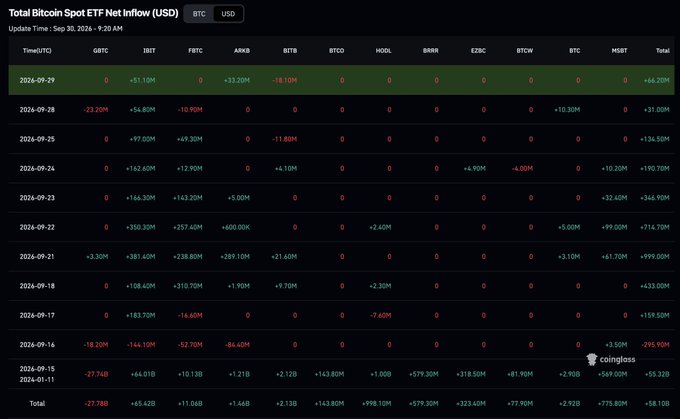Select the 2026-09-21 date cell
This screenshot has width=680, height=419.
[x=37, y=257]
